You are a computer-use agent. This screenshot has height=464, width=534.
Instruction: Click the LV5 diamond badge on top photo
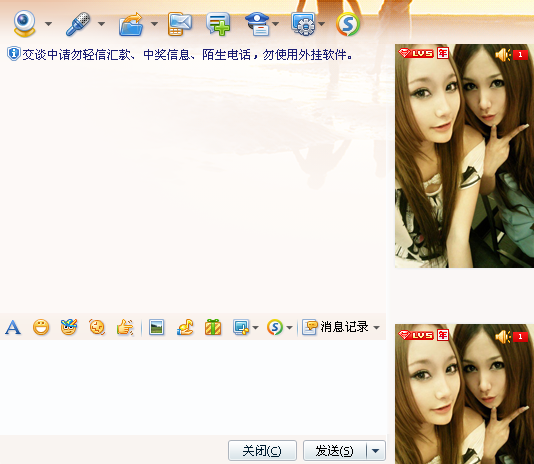416,53
